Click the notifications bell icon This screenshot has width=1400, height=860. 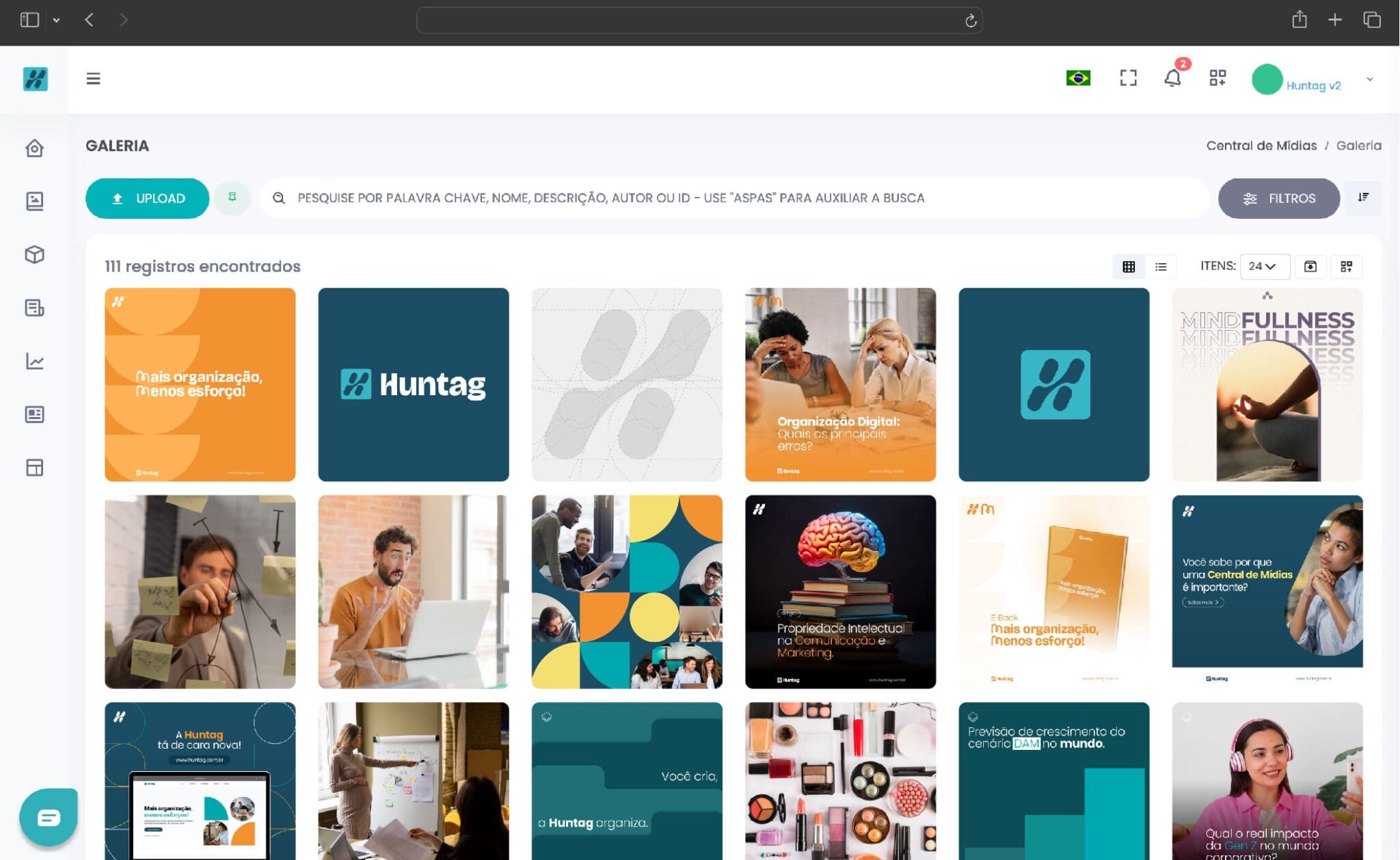tap(1172, 78)
